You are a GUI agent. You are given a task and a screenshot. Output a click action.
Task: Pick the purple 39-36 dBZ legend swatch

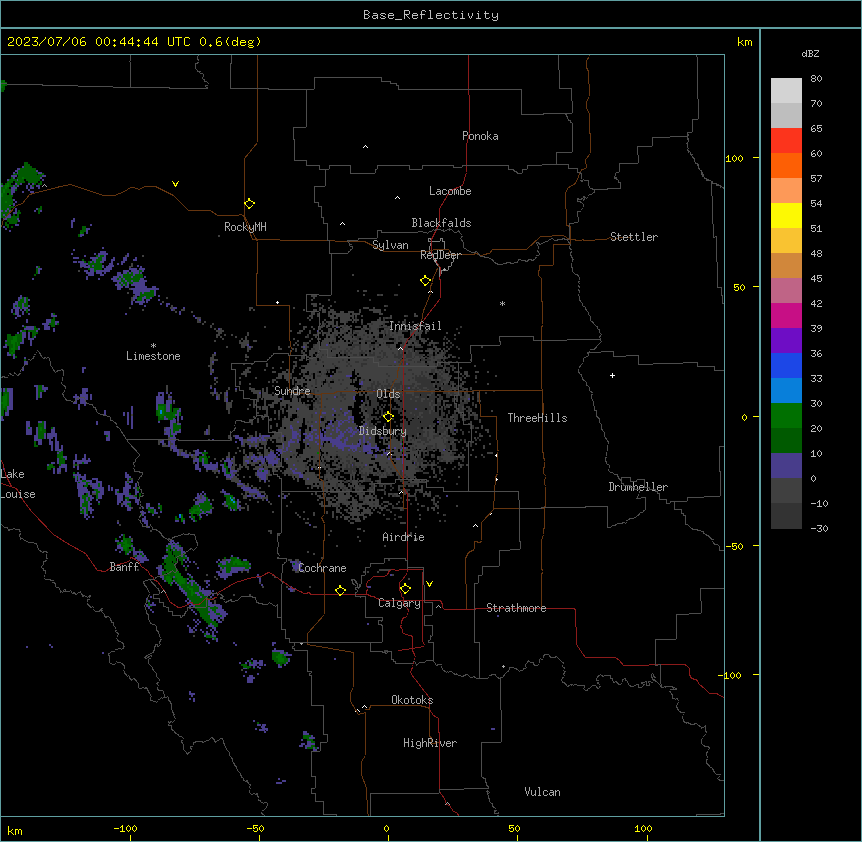[x=786, y=340]
